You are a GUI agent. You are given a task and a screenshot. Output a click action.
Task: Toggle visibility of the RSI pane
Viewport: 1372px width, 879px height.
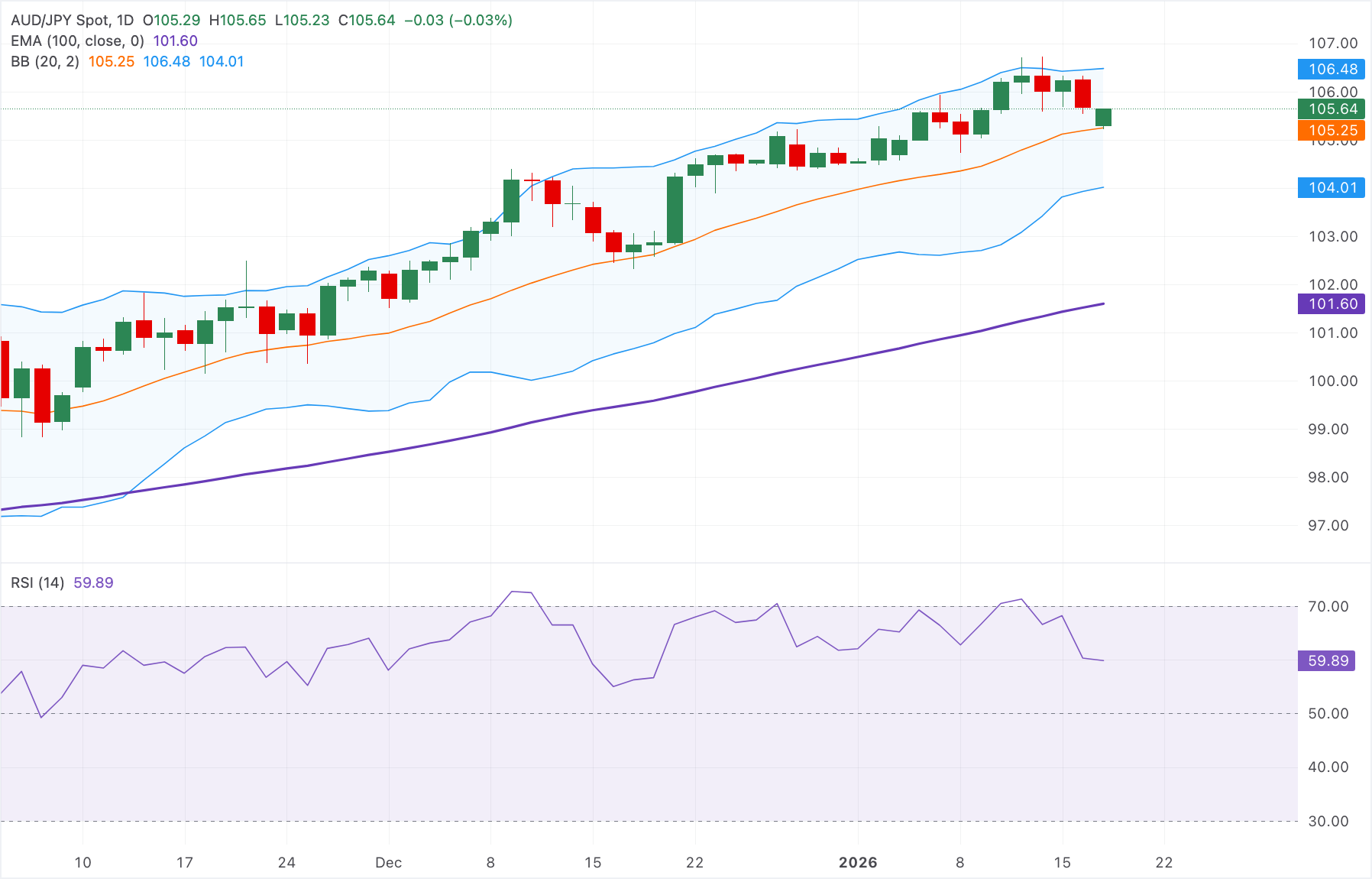(x=37, y=582)
